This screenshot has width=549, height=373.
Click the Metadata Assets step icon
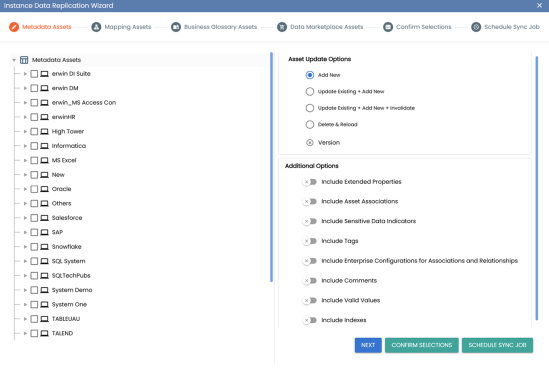click(14, 27)
